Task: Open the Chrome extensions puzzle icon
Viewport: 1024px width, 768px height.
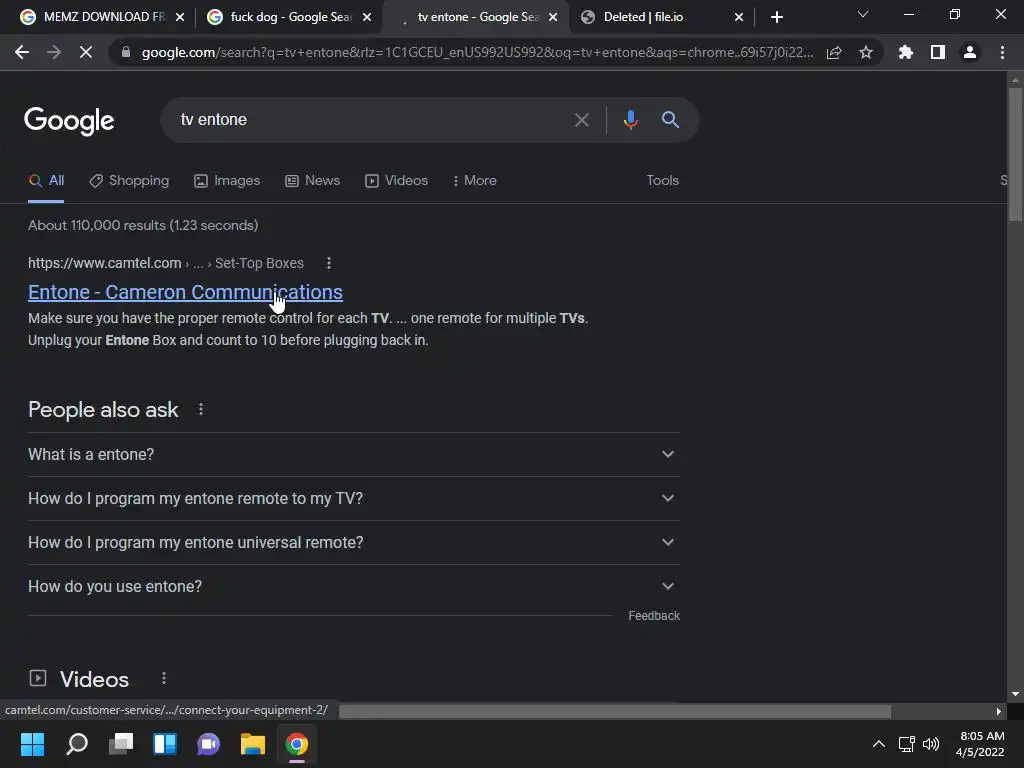Action: click(906, 52)
